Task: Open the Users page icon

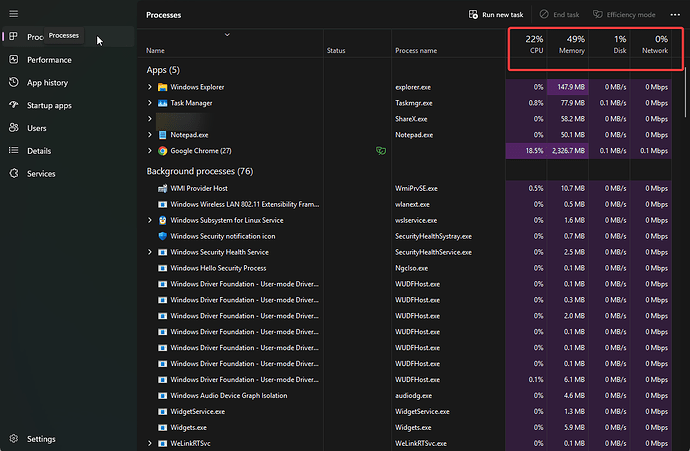Action: [x=14, y=128]
